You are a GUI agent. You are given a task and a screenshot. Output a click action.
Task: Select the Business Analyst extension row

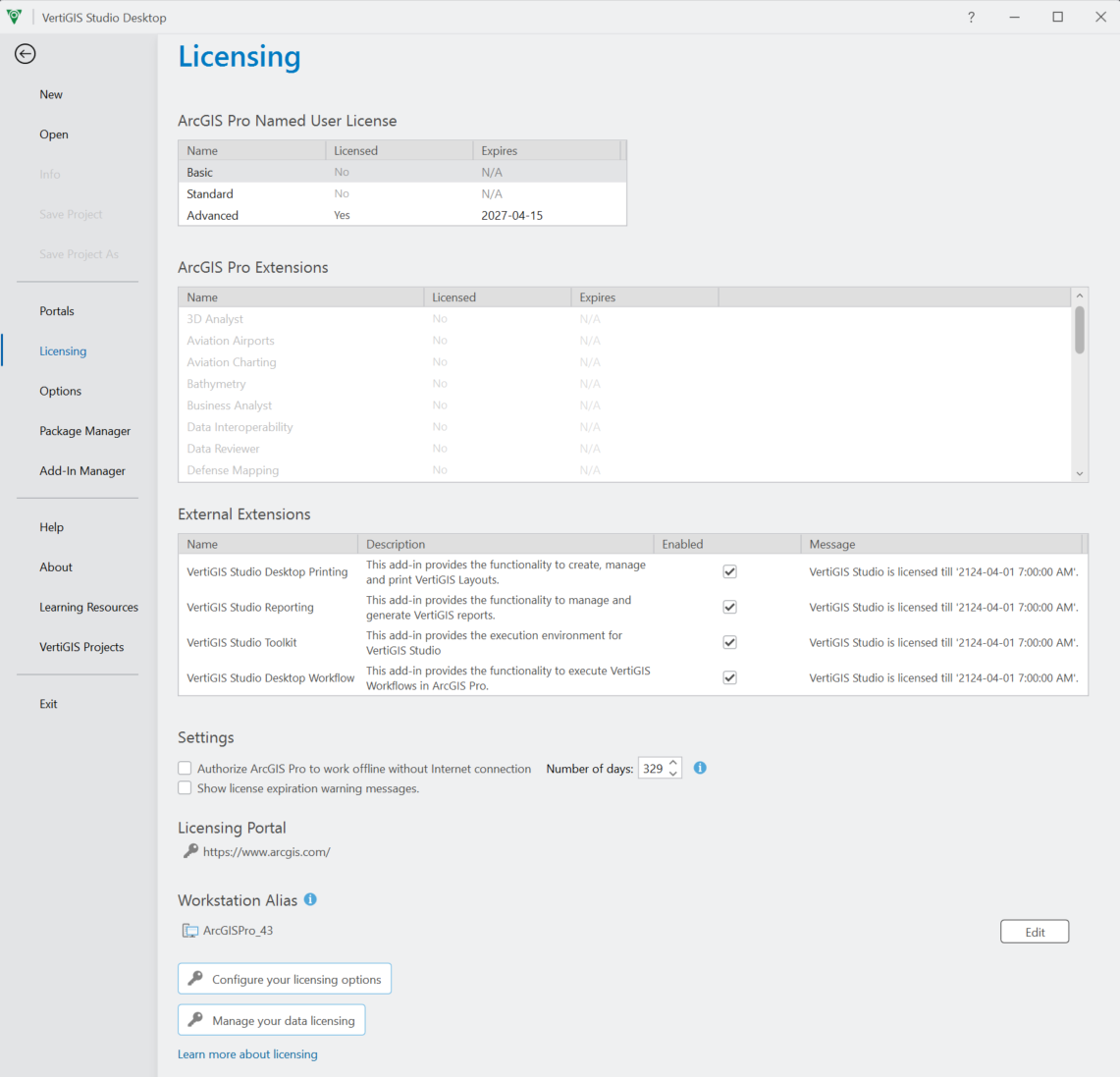coord(624,404)
